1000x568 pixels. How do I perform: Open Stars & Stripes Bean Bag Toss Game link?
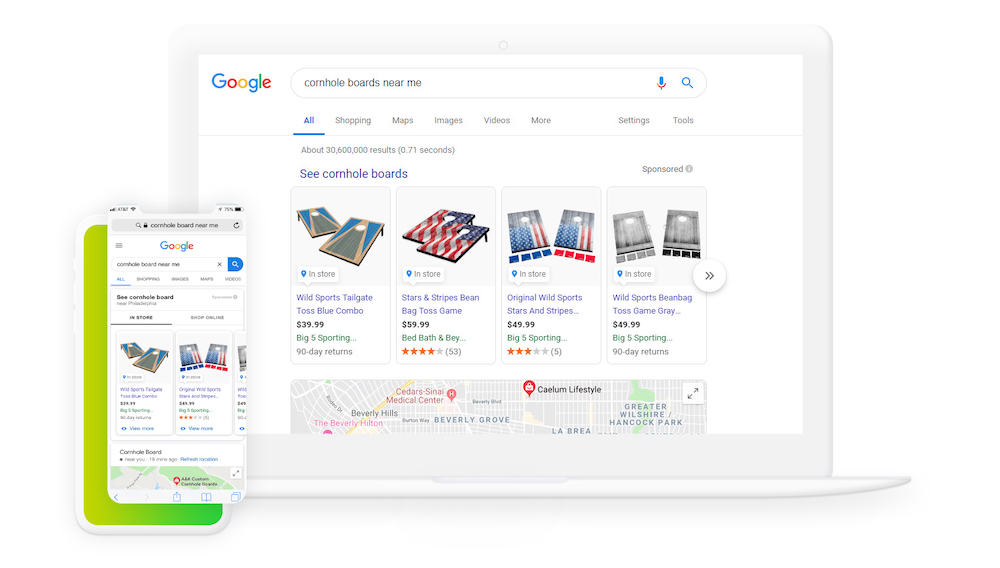pos(440,304)
